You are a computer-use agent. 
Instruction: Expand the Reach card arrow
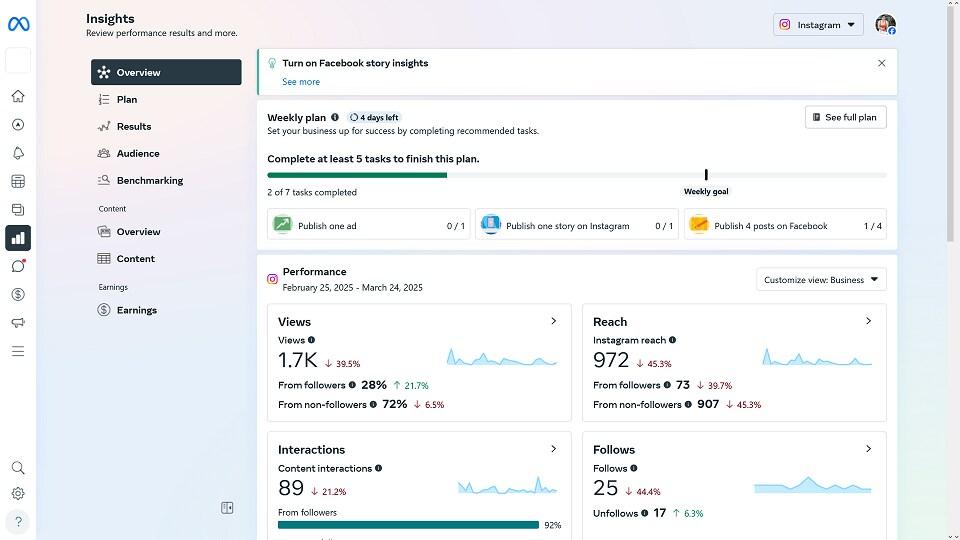(868, 321)
